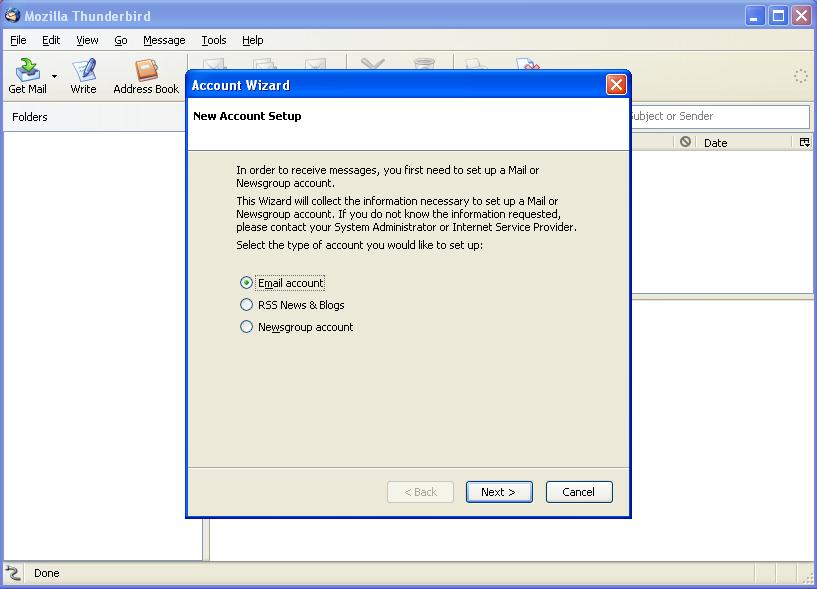Open the Get Mail dropdown arrow

[54, 77]
